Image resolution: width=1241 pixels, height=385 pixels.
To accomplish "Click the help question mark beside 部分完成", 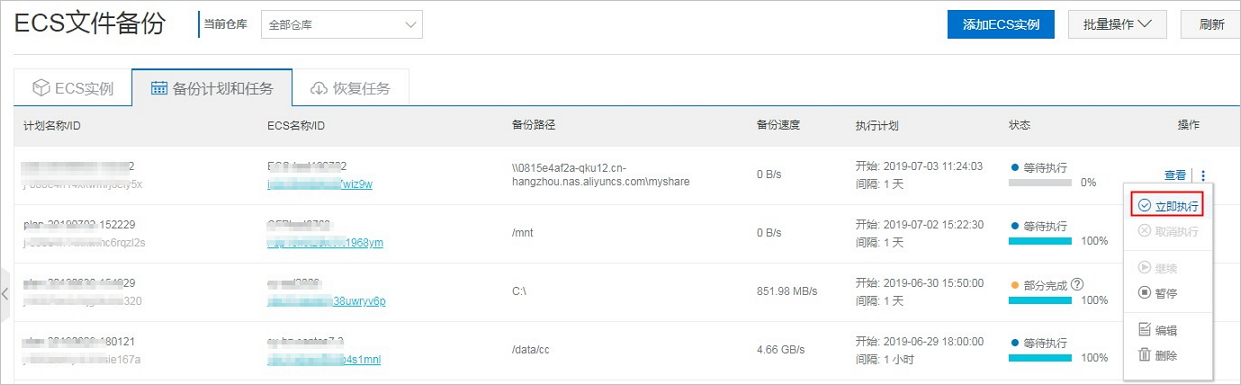I will (x=1077, y=284).
